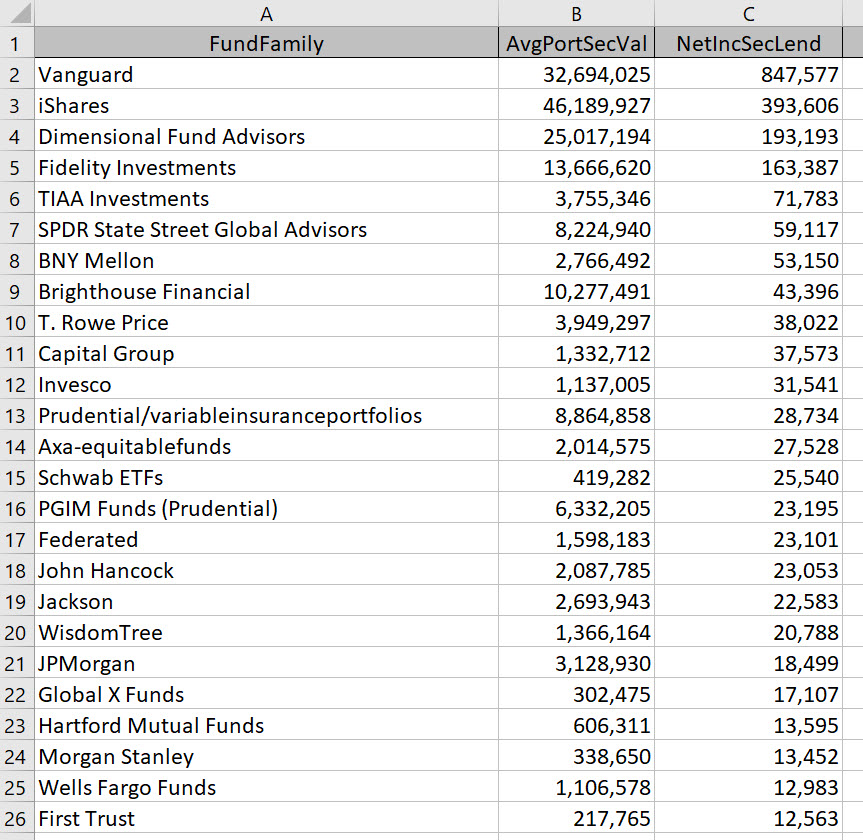
Task: Click value 1,332,712 for Capital Group
Action: pyautogui.click(x=576, y=353)
